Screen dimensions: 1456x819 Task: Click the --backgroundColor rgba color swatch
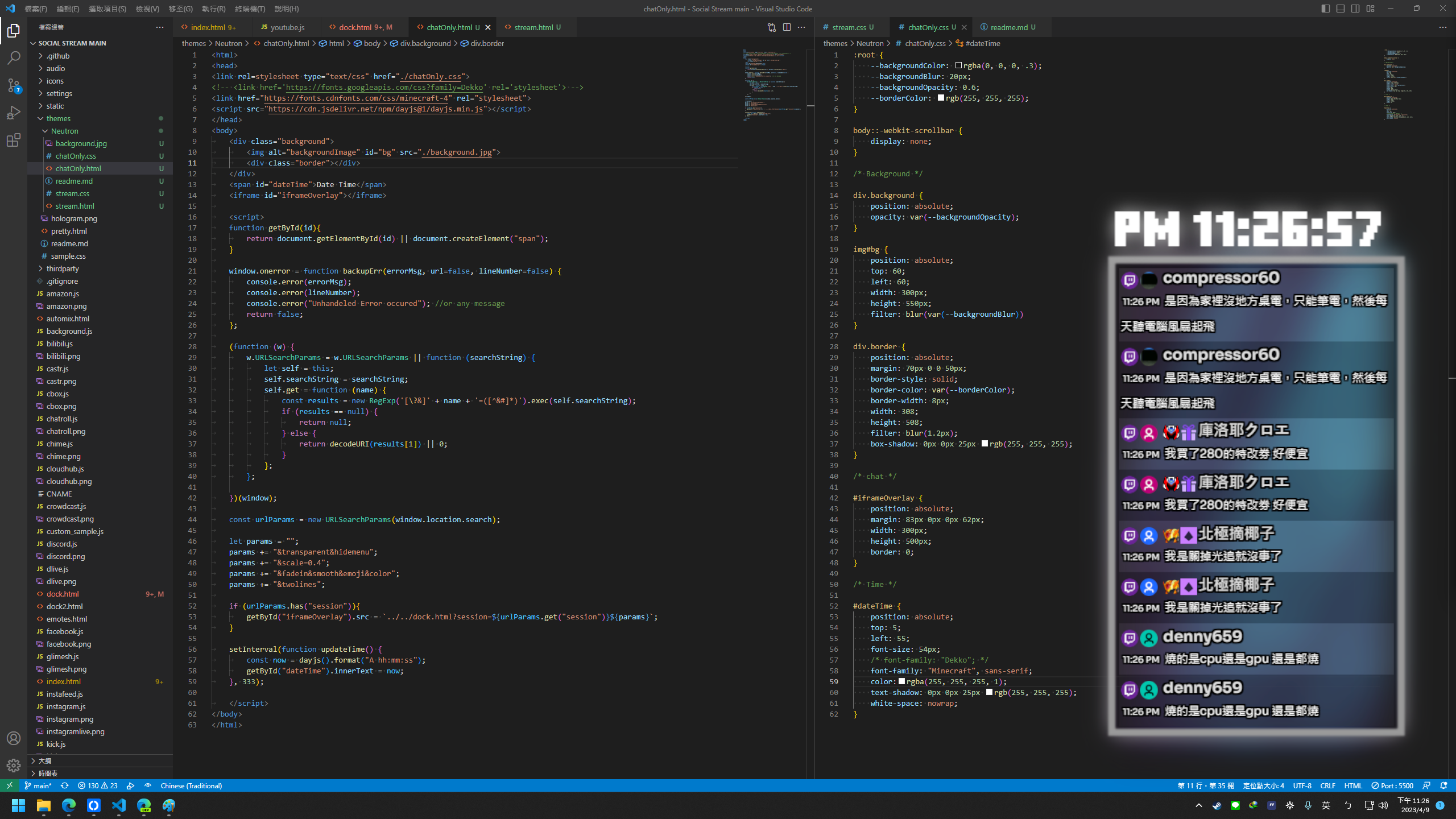click(958, 65)
